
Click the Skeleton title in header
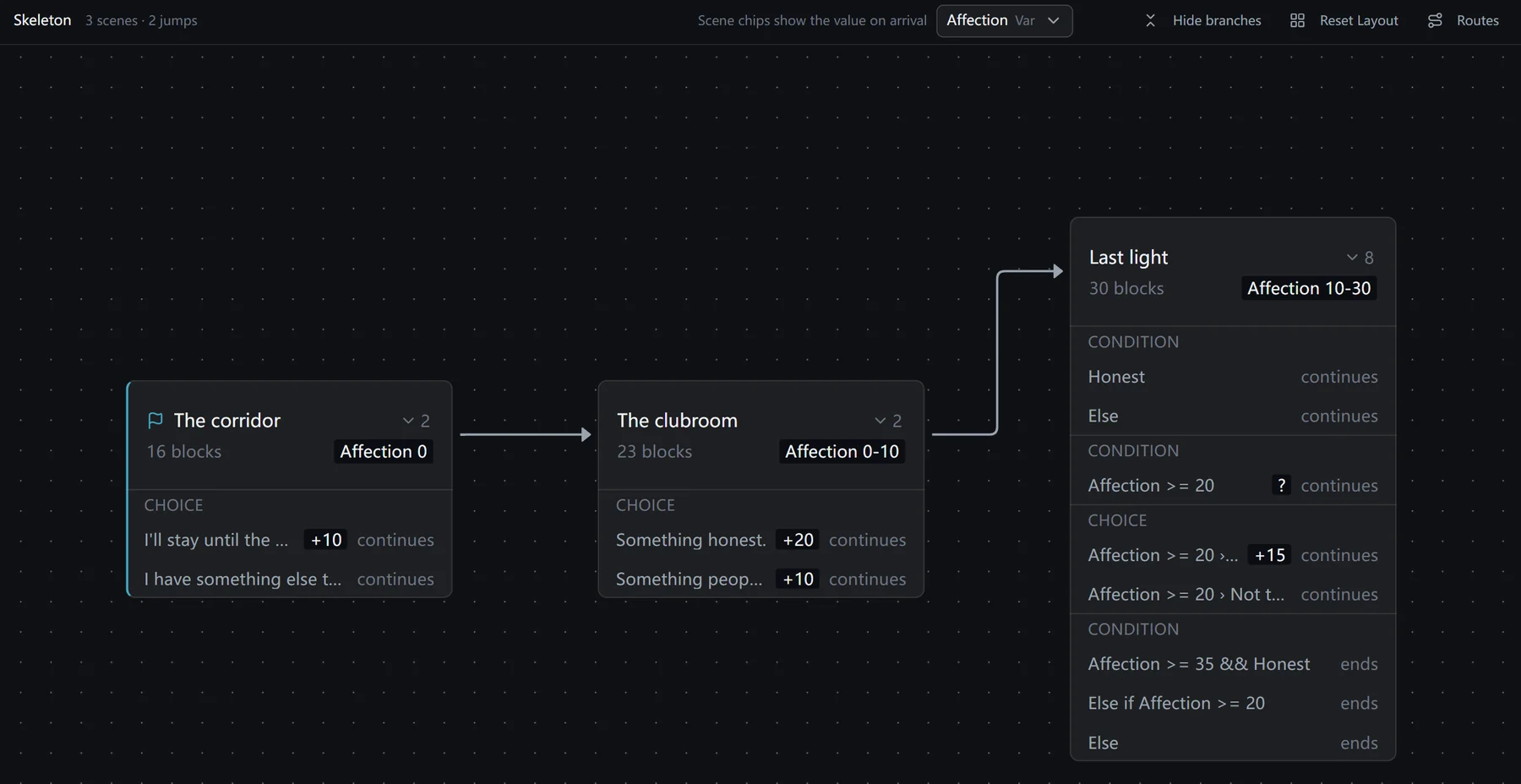pyautogui.click(x=42, y=20)
